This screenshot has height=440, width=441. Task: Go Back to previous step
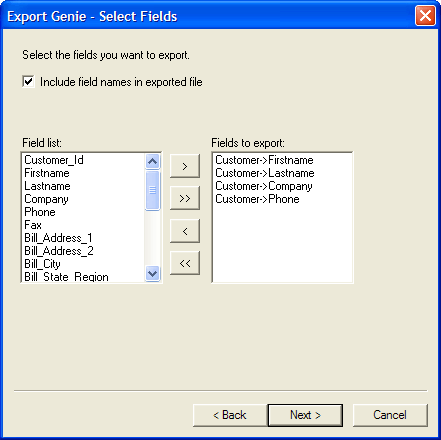[x=230, y=415]
